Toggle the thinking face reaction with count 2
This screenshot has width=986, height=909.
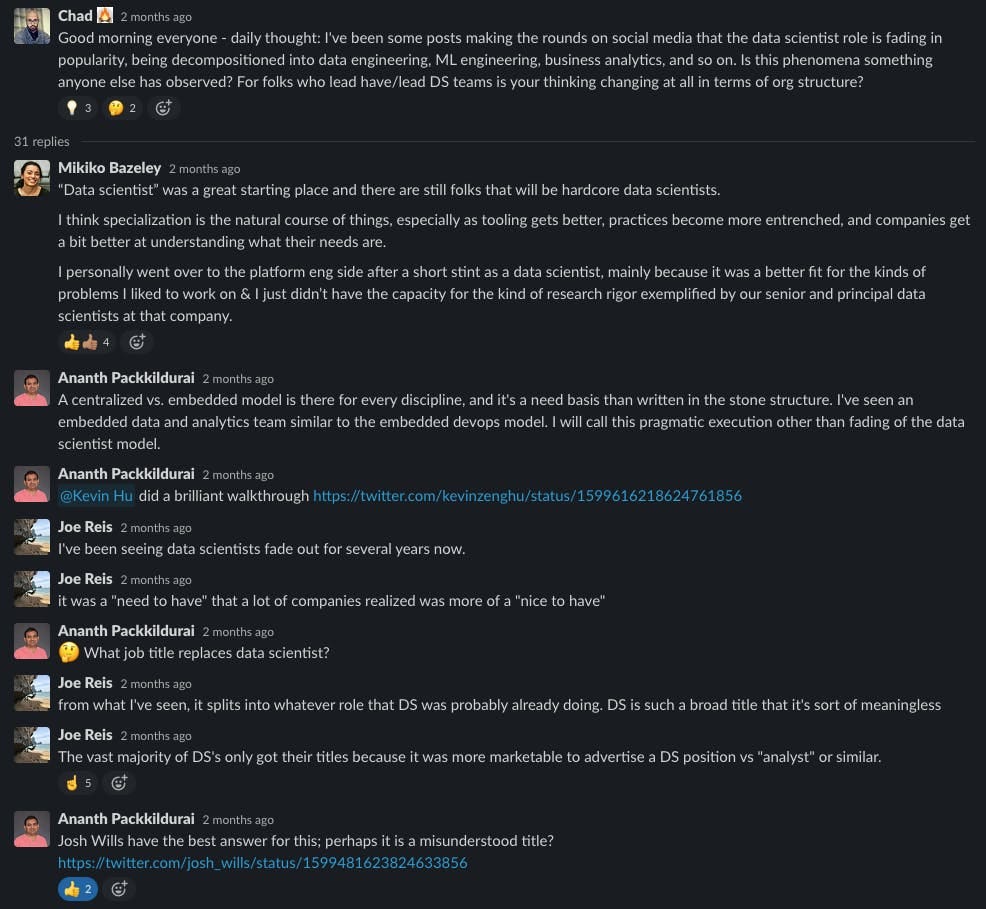coord(123,108)
